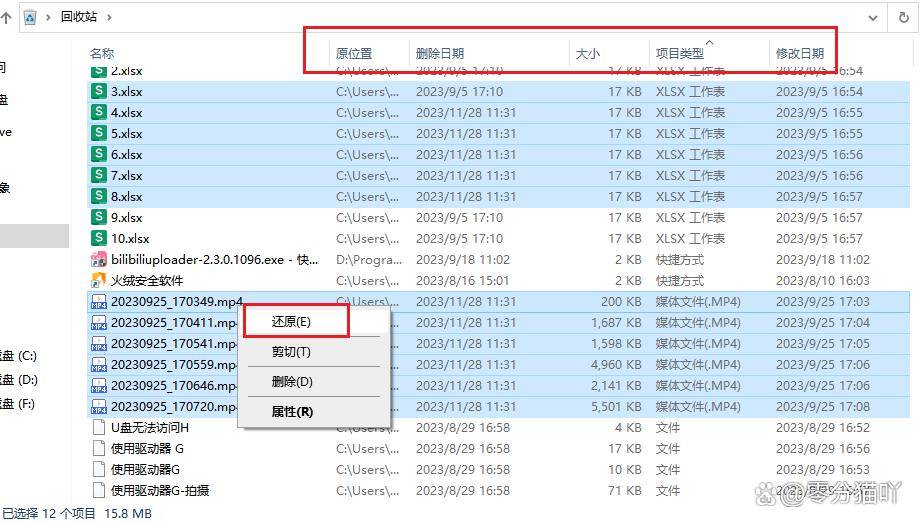The image size is (920, 525).
Task: Select the bilibiliuploader shortcut icon
Action: pos(99,259)
